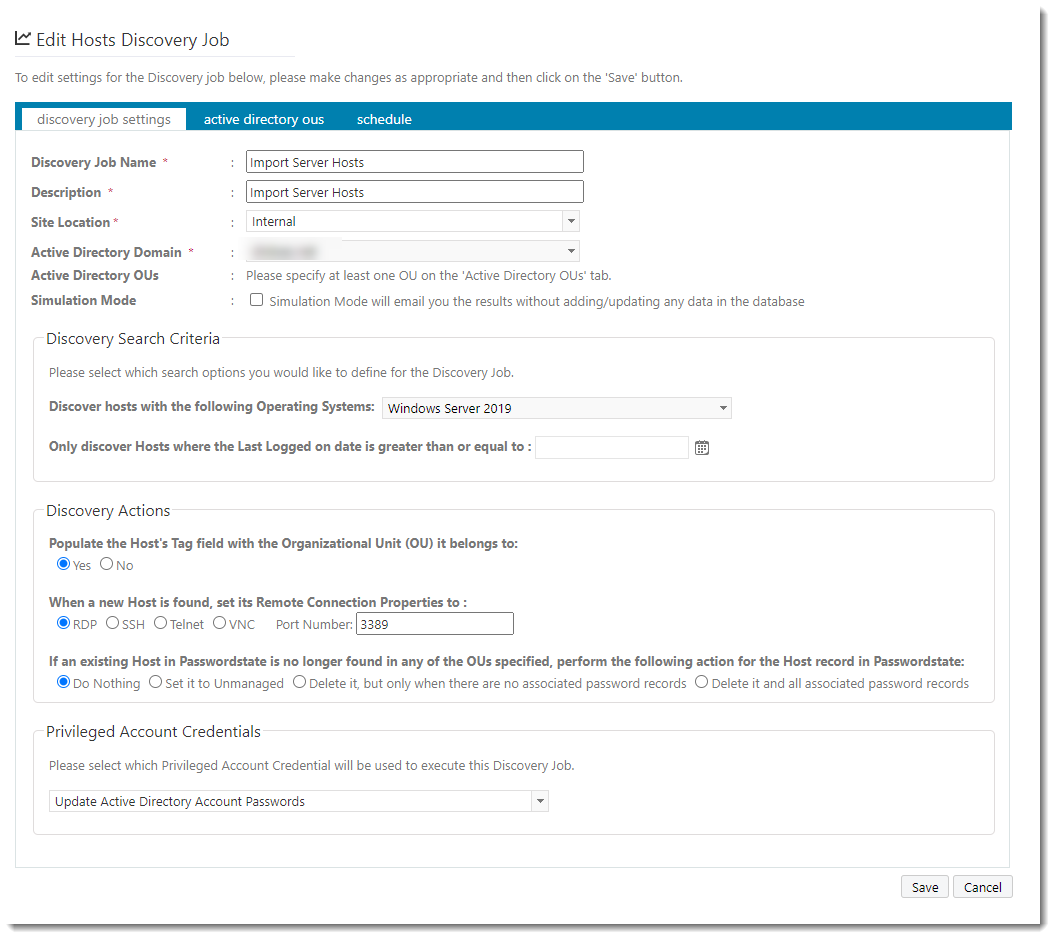Click the Save button
This screenshot has height=939, width=1055.
tap(925, 887)
